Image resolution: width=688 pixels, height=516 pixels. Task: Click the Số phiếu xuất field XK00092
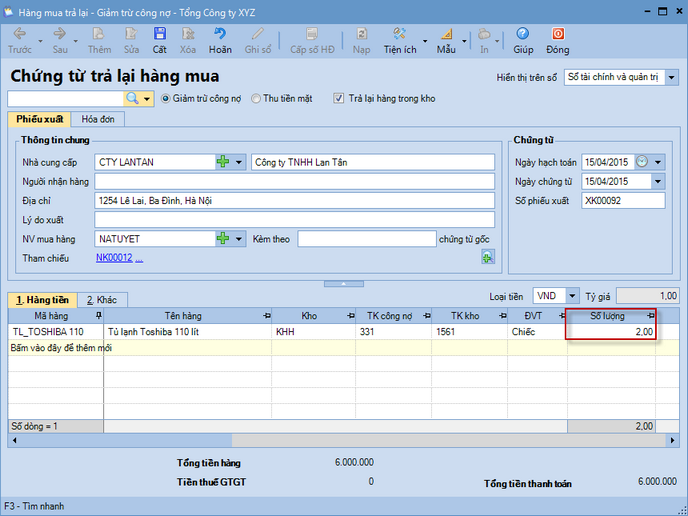[623, 201]
